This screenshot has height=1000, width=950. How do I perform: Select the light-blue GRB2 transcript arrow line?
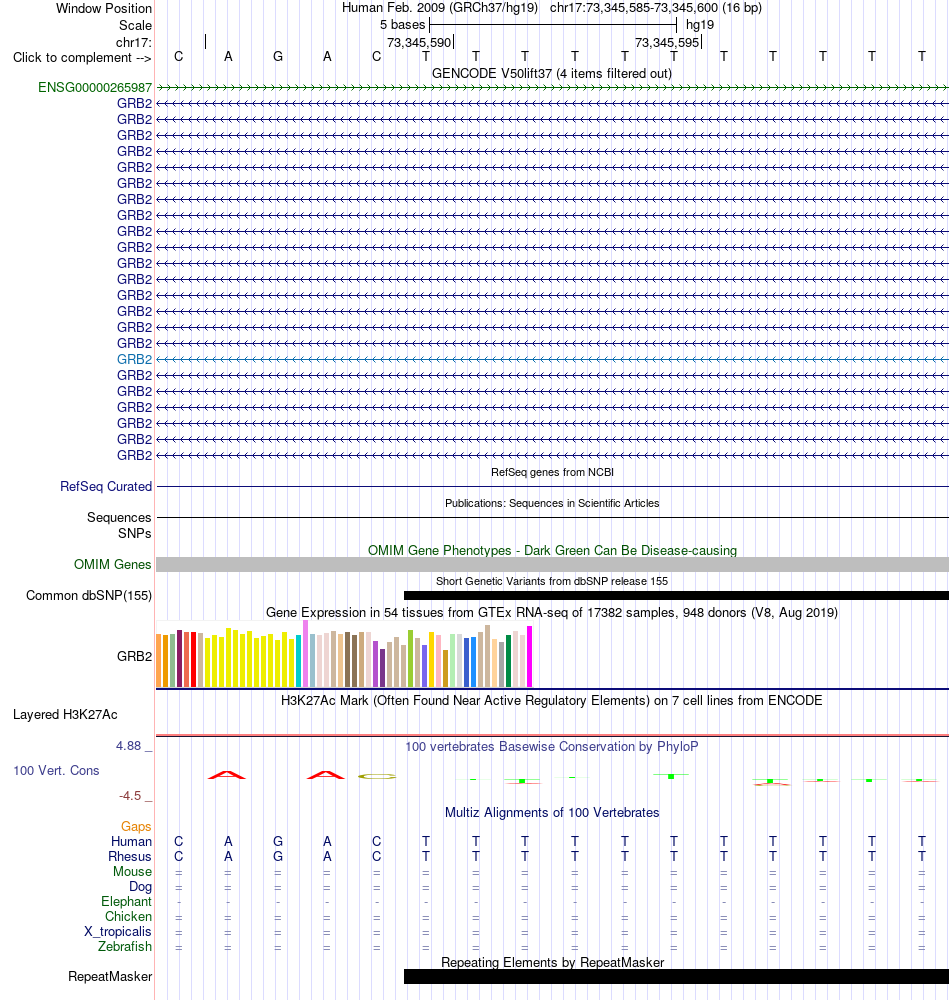(553, 359)
